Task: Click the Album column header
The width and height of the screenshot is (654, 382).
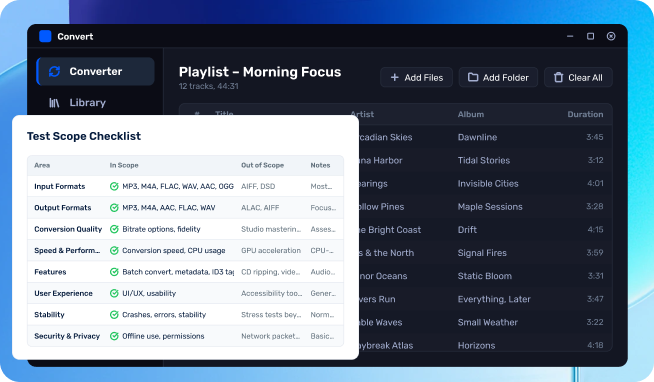Action: 471,114
